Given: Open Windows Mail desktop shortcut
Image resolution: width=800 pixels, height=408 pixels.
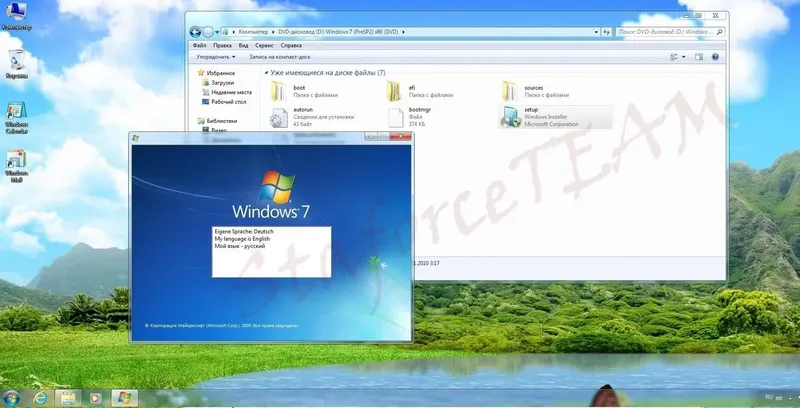Looking at the screenshot, I should coord(16,166).
